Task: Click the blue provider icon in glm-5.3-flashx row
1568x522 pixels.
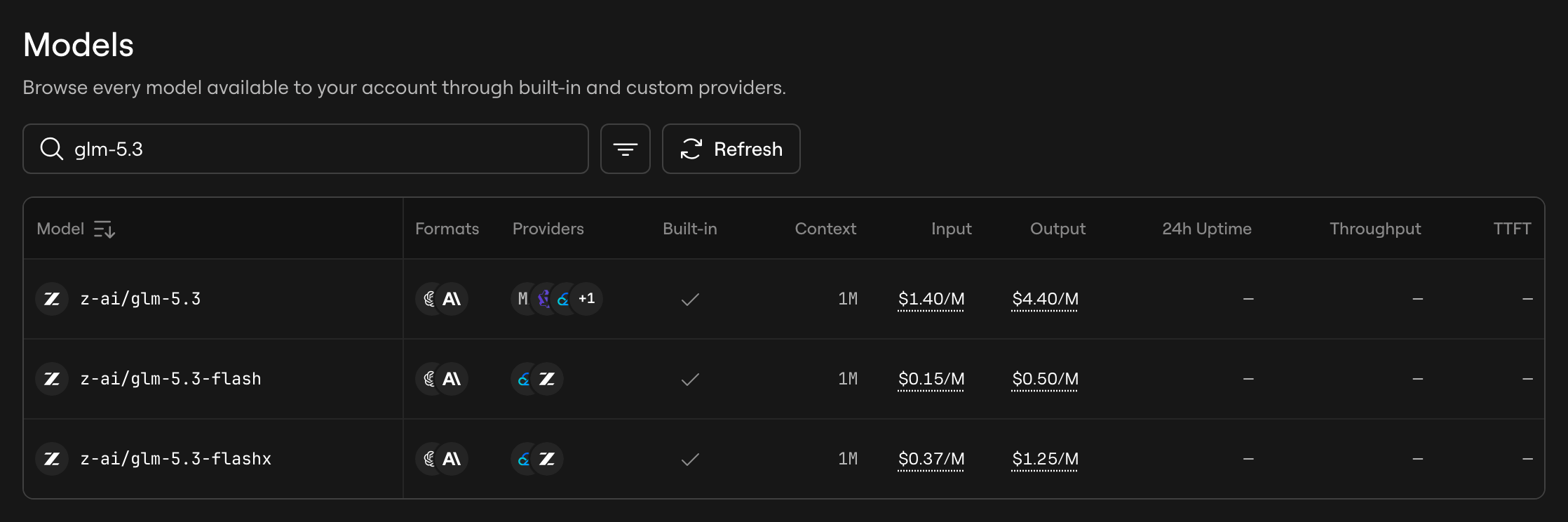Action: point(524,459)
